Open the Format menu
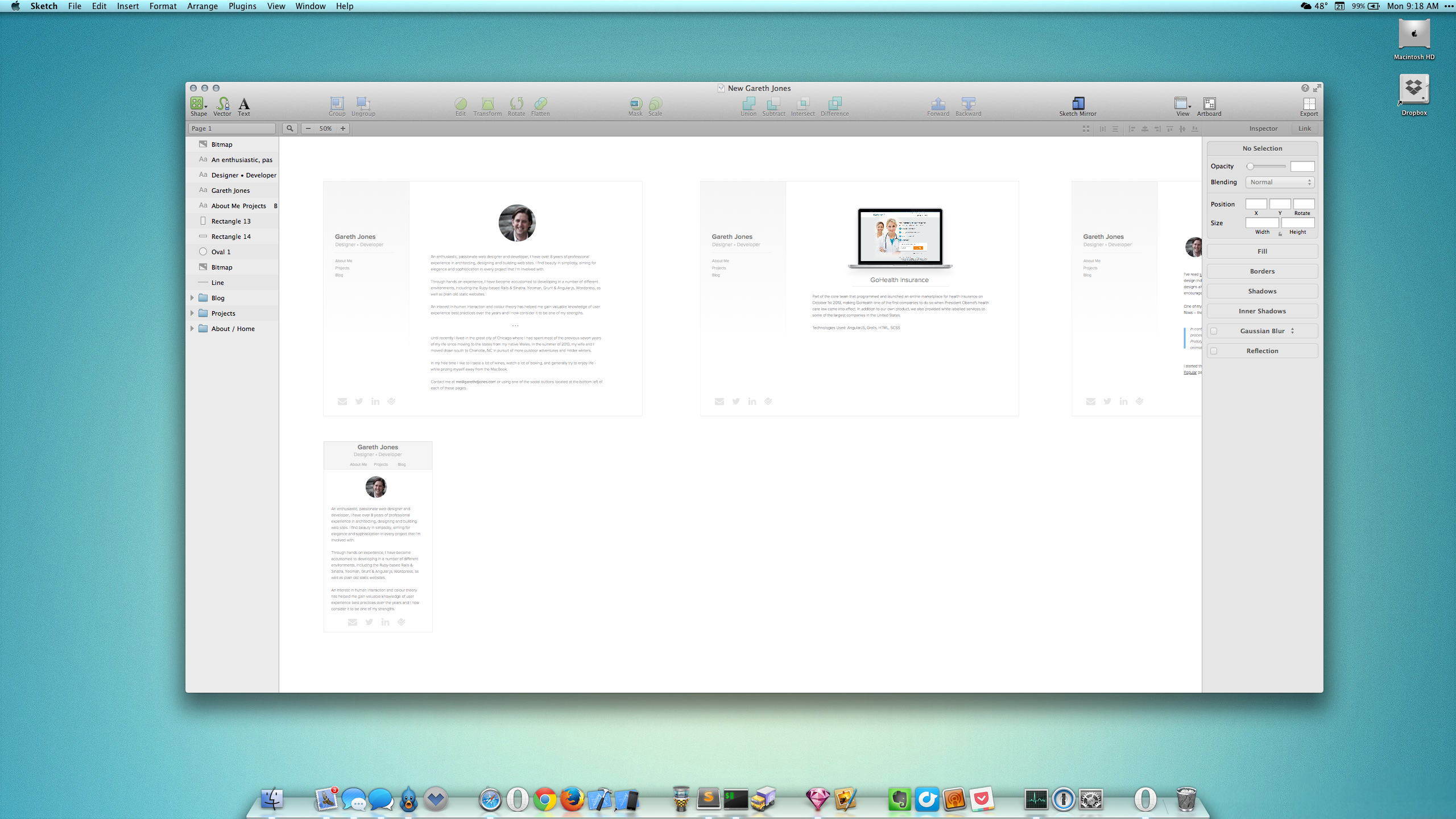 pyautogui.click(x=163, y=6)
